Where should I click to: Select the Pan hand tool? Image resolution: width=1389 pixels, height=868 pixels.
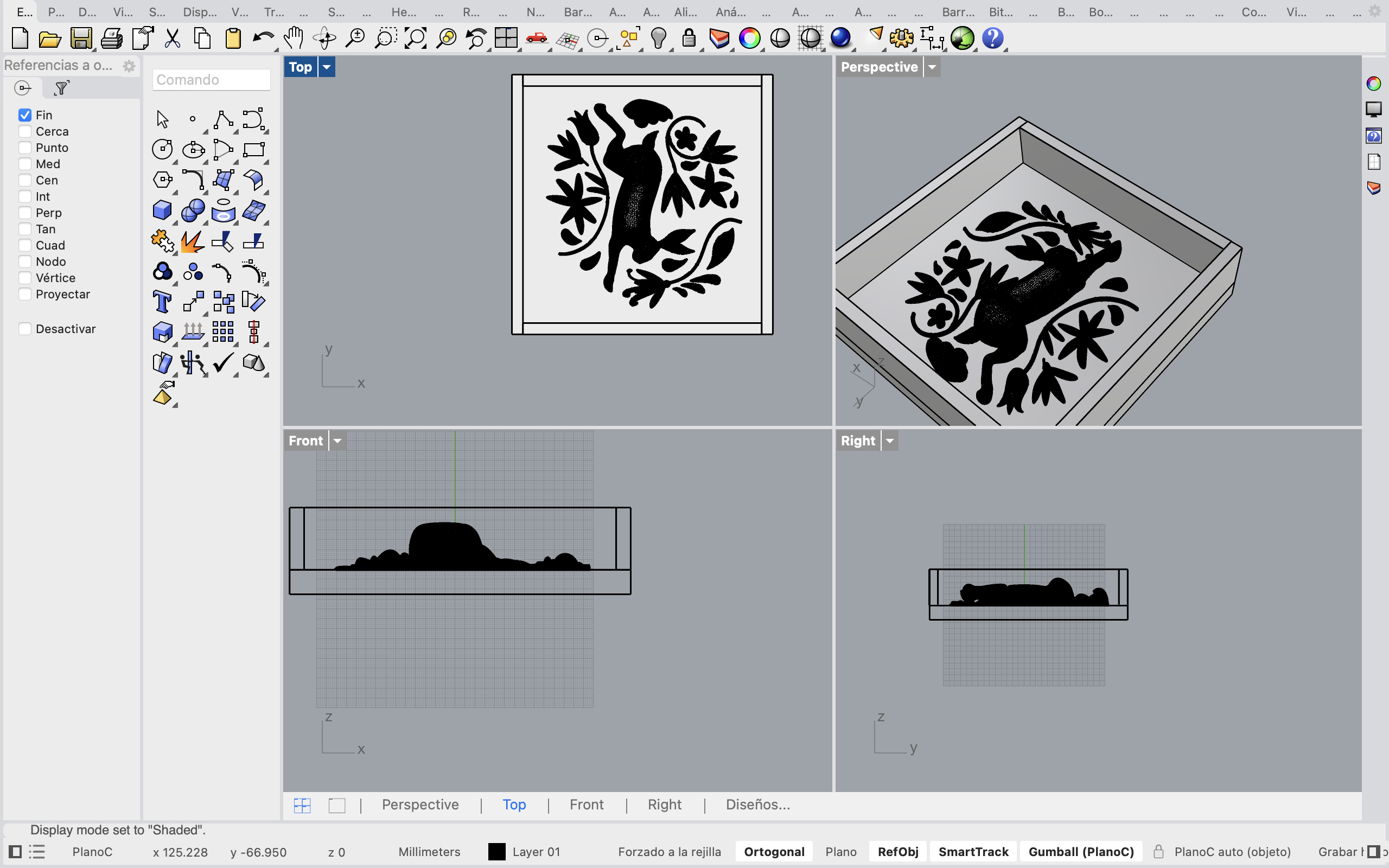click(x=294, y=39)
